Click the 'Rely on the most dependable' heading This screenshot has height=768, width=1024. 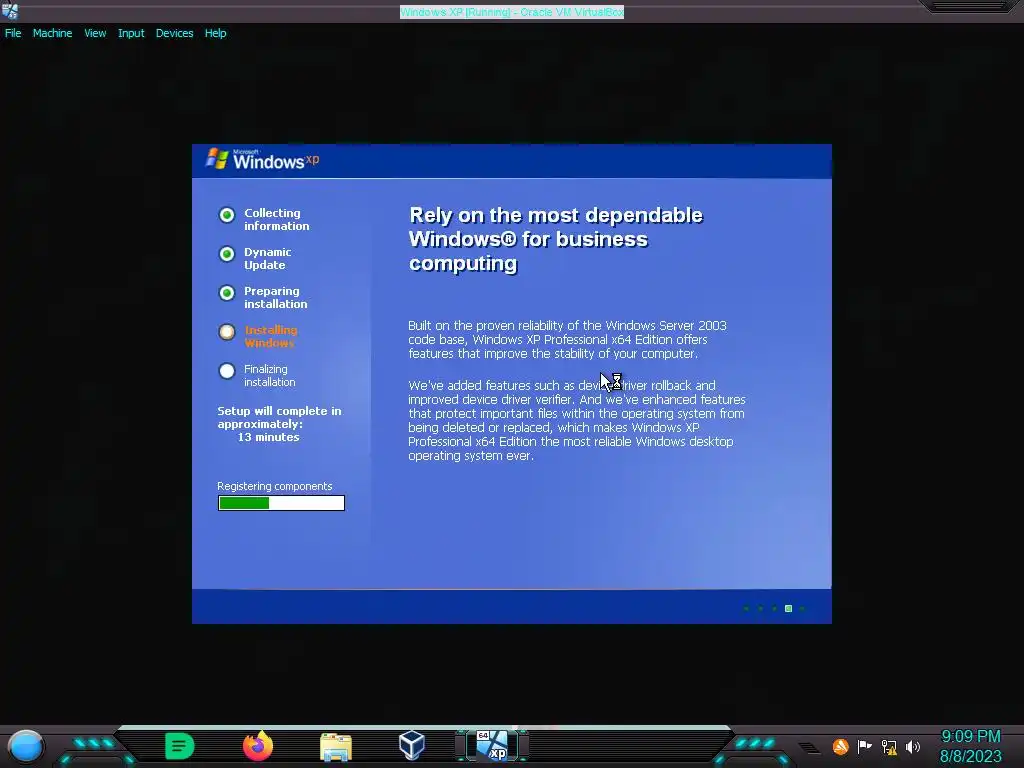coord(555,239)
